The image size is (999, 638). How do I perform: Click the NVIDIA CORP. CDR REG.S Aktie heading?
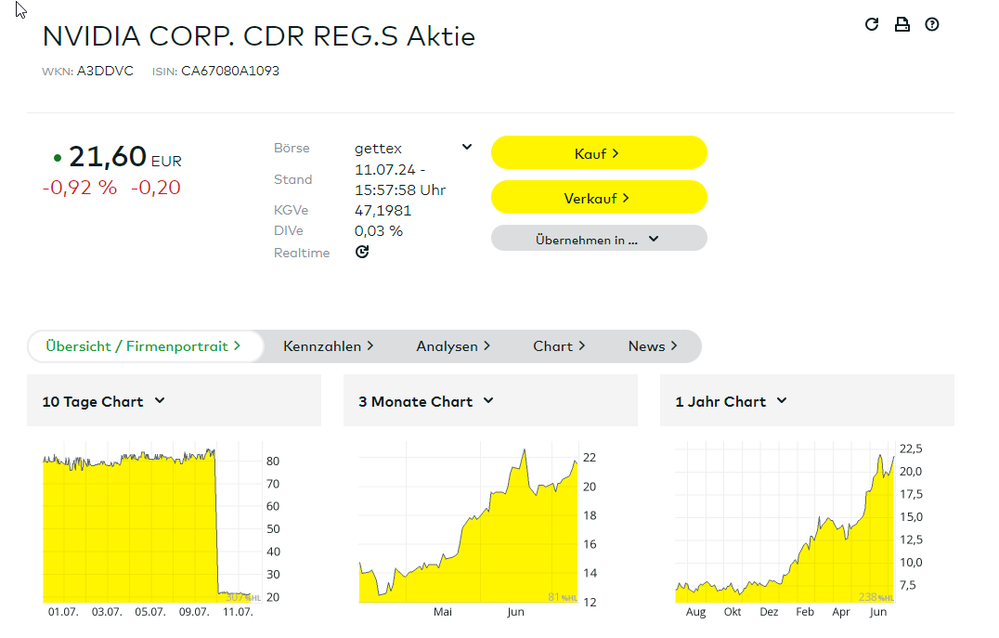click(x=259, y=36)
